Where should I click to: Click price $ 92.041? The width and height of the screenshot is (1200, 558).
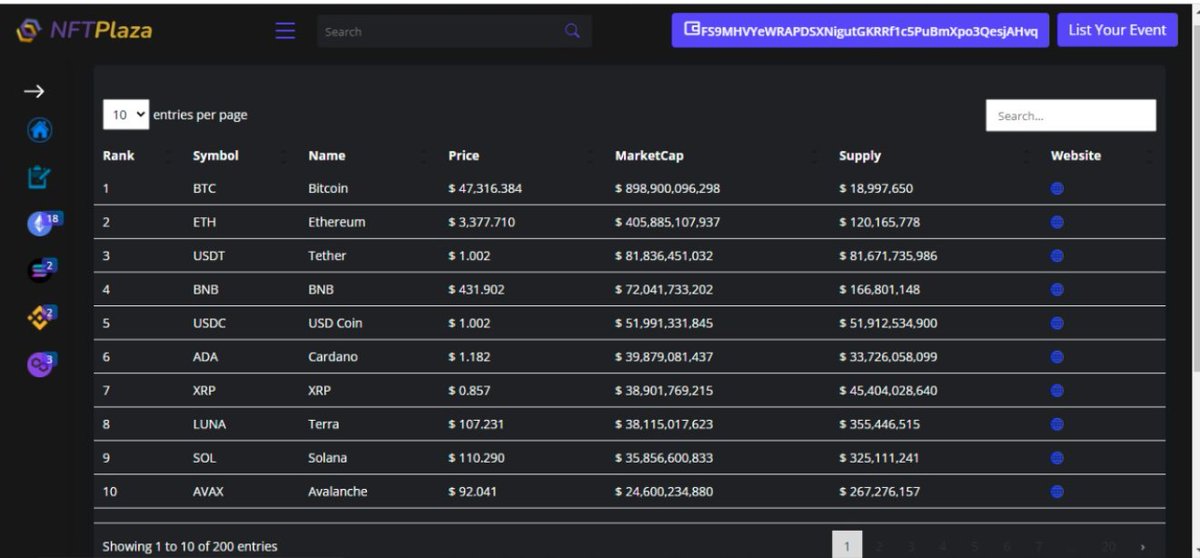coord(473,492)
